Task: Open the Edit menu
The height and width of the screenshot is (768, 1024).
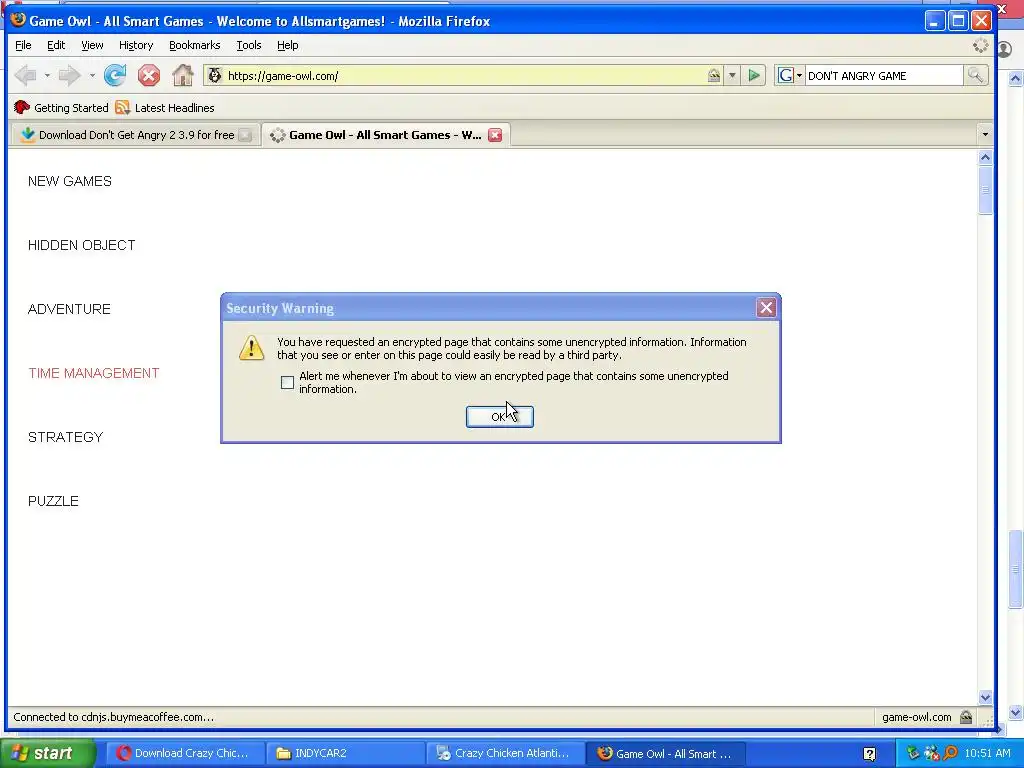Action: click(56, 45)
